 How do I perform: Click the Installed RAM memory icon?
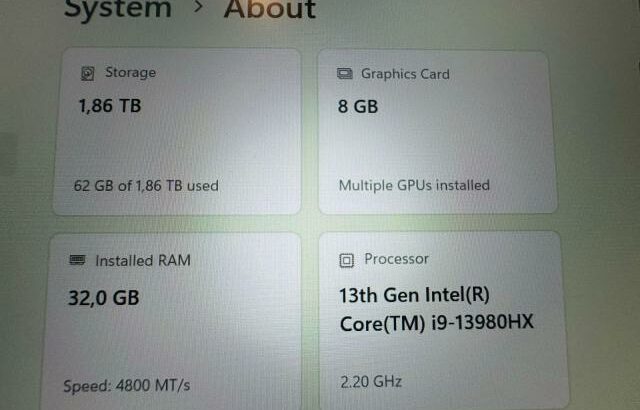tap(77, 260)
